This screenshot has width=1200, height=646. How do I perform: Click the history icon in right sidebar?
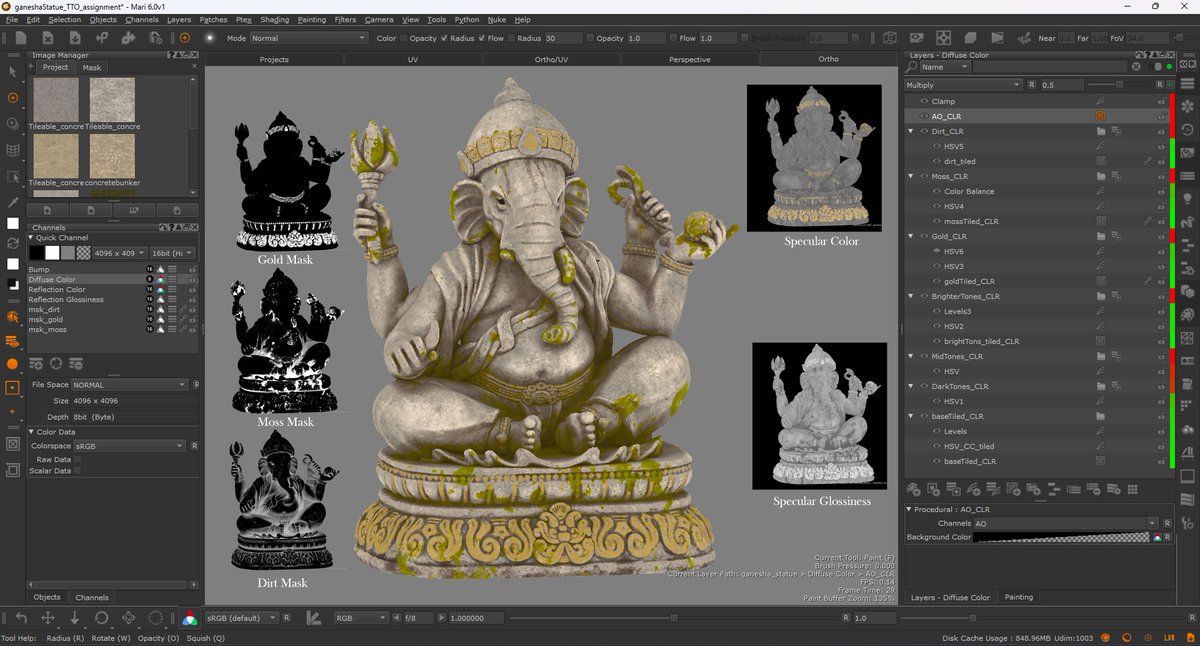tap(1187, 130)
